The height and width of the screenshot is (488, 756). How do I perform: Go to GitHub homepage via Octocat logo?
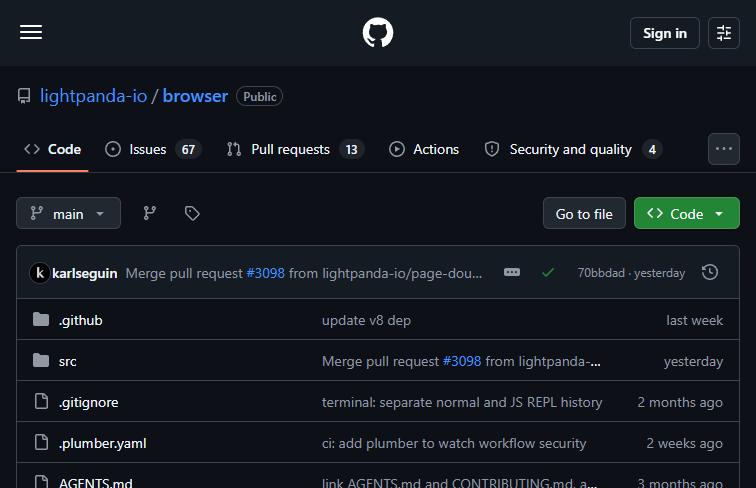pyautogui.click(x=378, y=32)
